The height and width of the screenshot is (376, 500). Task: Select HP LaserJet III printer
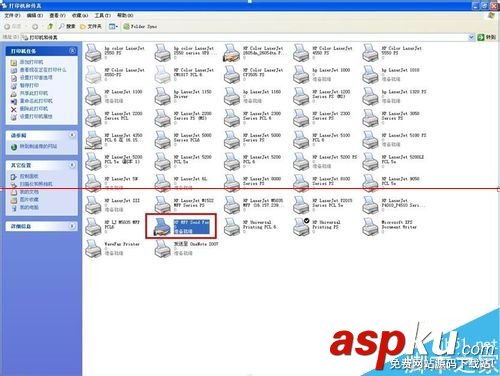pyautogui.click(x=113, y=205)
